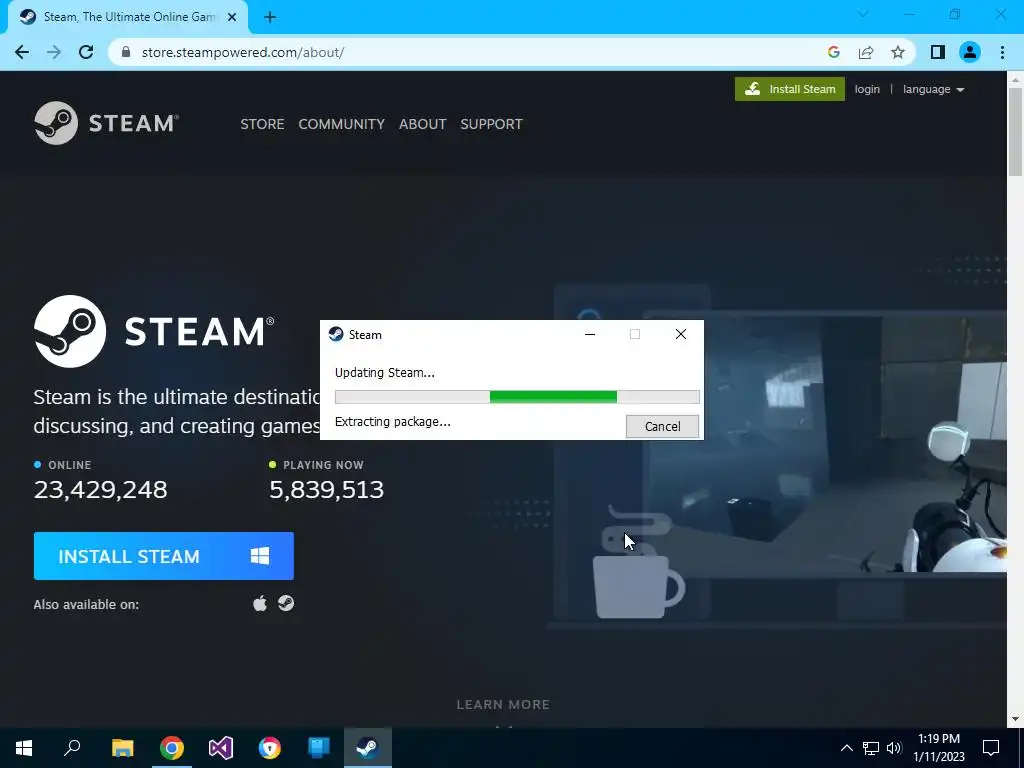Click the volume tray icon
The height and width of the screenshot is (768, 1024).
click(894, 748)
